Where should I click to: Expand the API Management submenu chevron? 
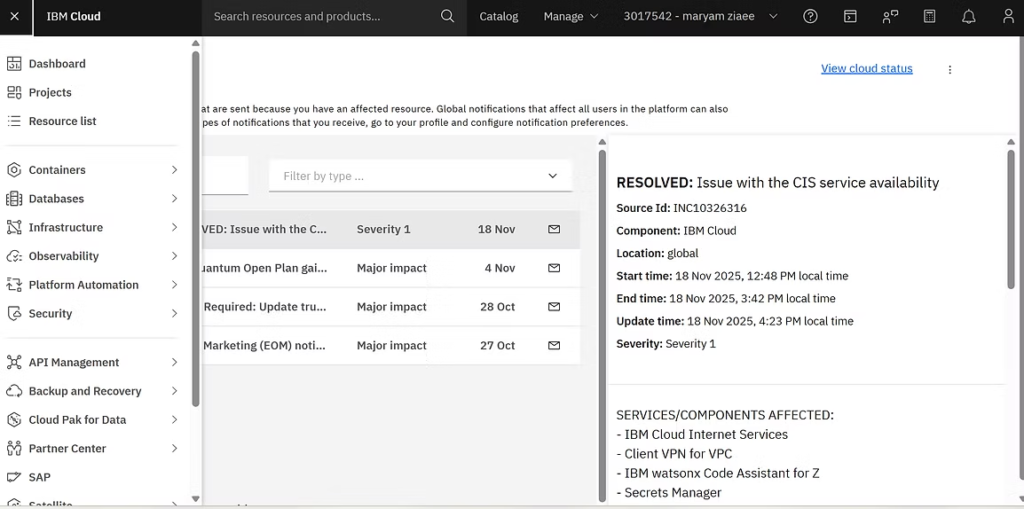click(174, 362)
